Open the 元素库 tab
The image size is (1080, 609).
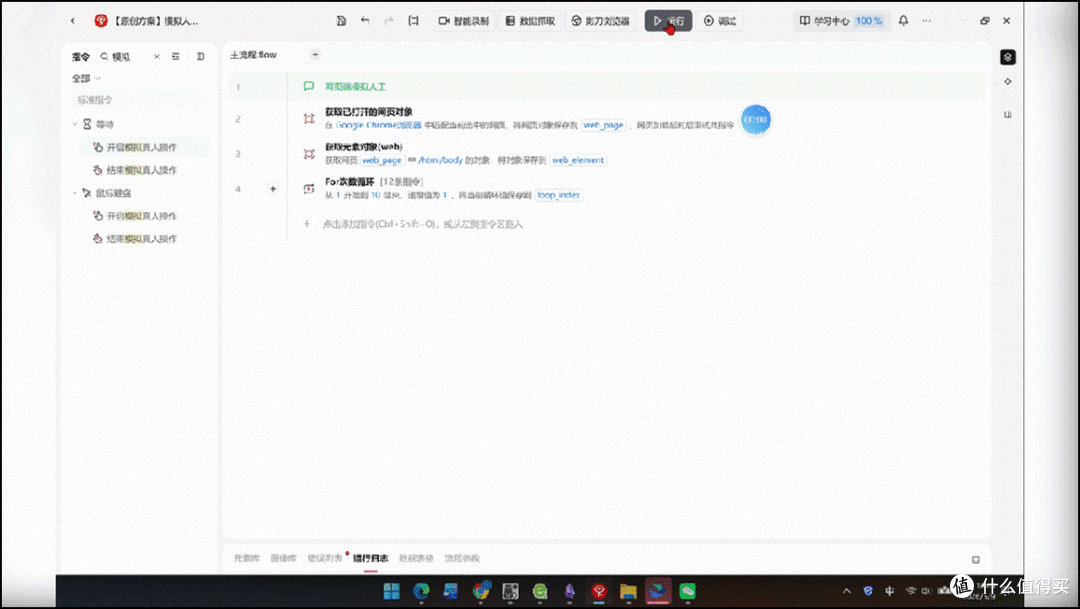(247, 558)
